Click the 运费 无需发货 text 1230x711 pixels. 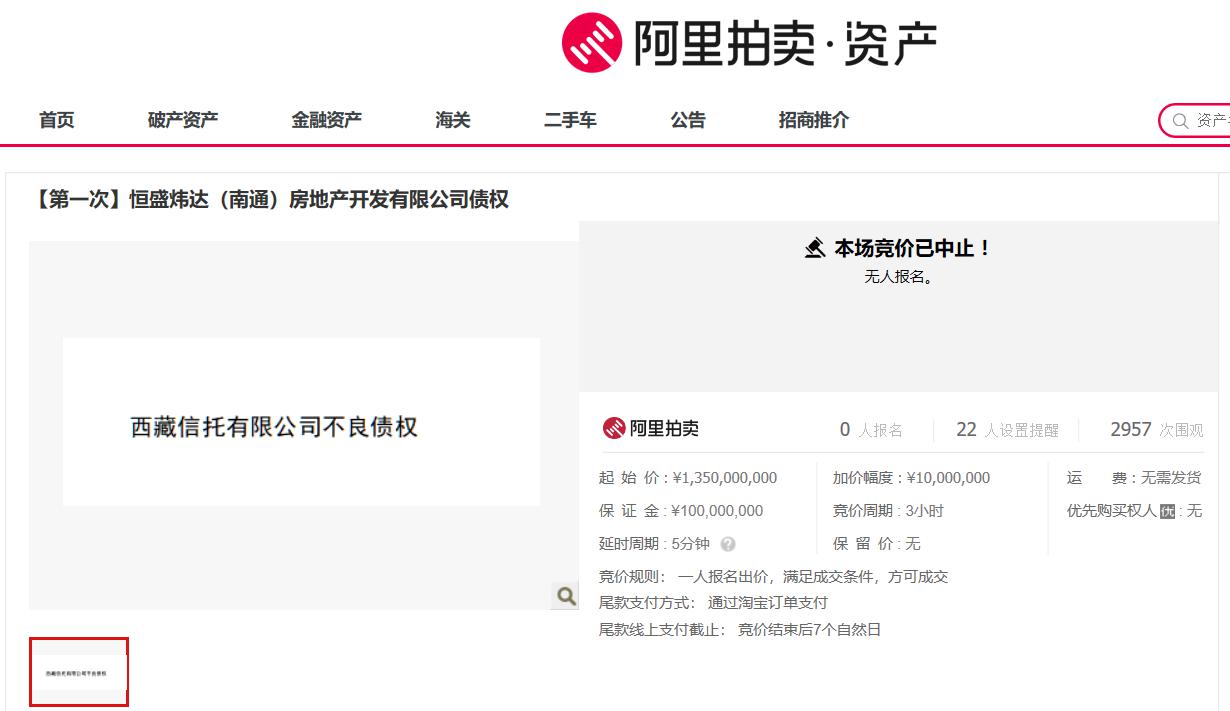pos(1134,478)
